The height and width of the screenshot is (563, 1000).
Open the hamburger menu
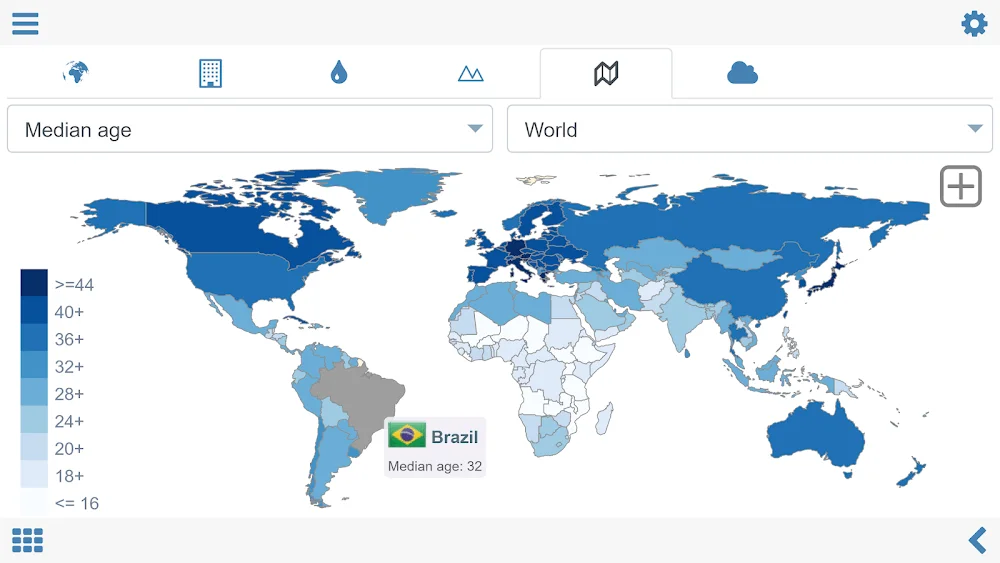click(x=25, y=24)
